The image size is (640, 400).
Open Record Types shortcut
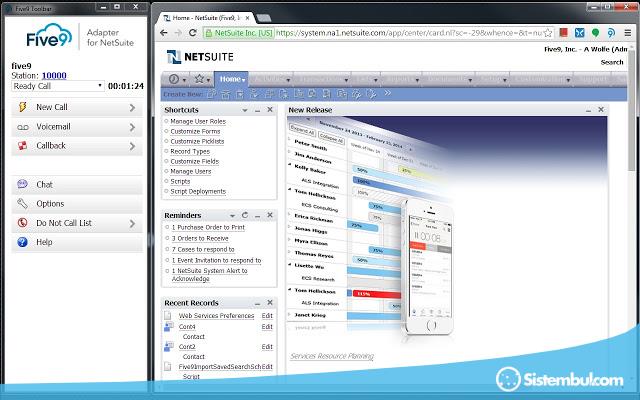[190, 151]
